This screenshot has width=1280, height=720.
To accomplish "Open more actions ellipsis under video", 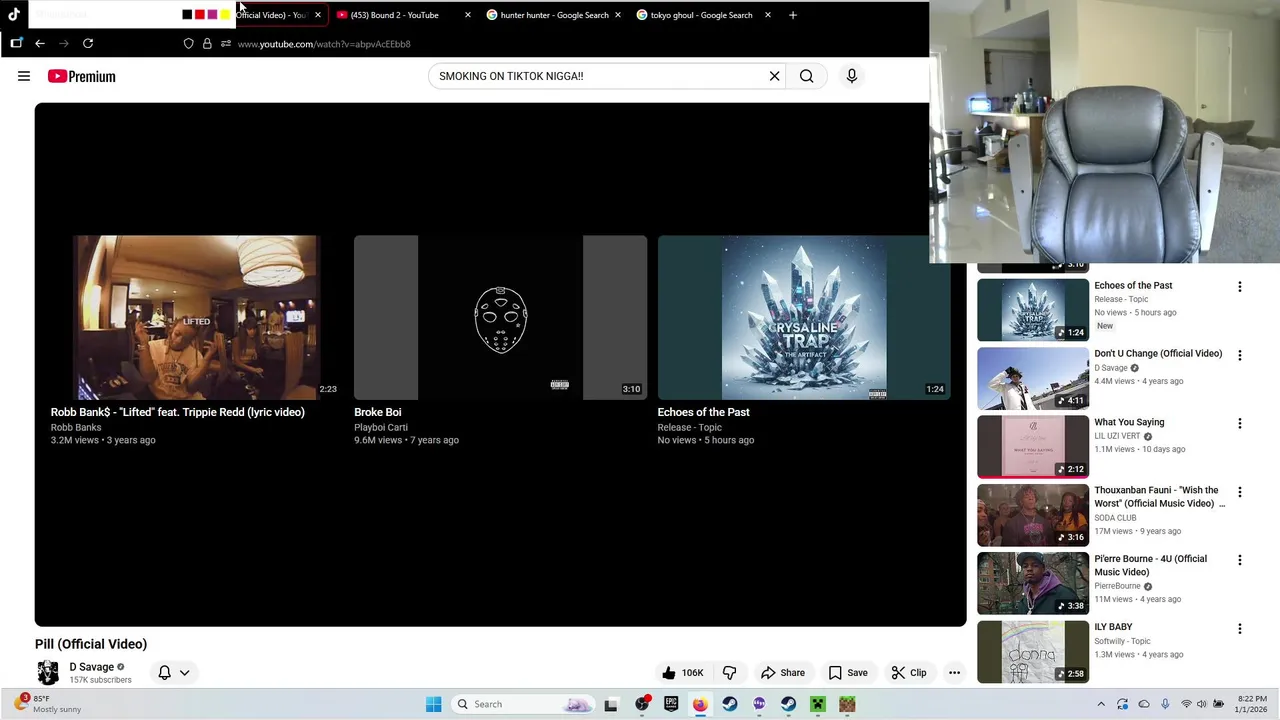I will (x=954, y=673).
